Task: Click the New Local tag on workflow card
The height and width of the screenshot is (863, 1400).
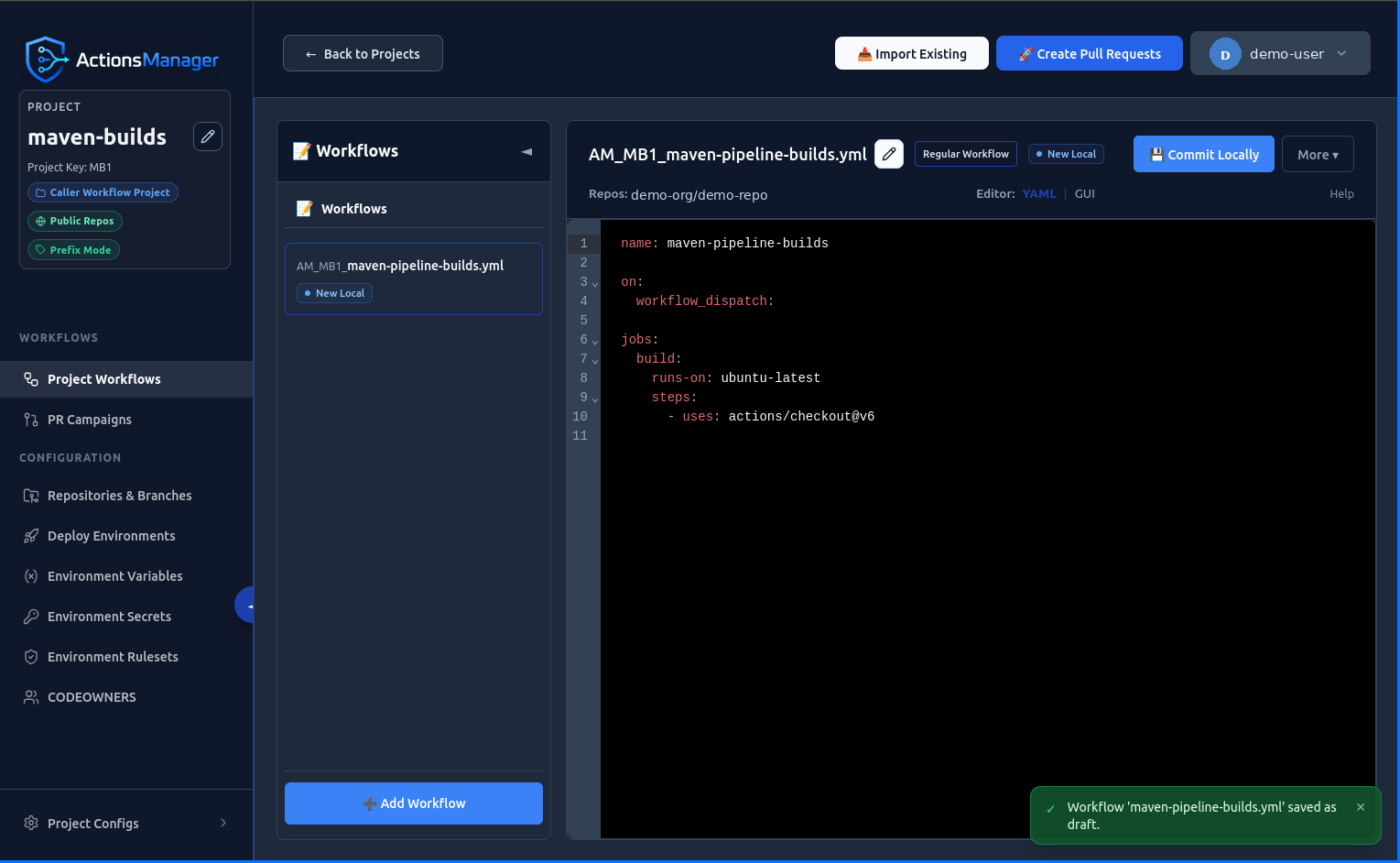Action: click(x=334, y=293)
